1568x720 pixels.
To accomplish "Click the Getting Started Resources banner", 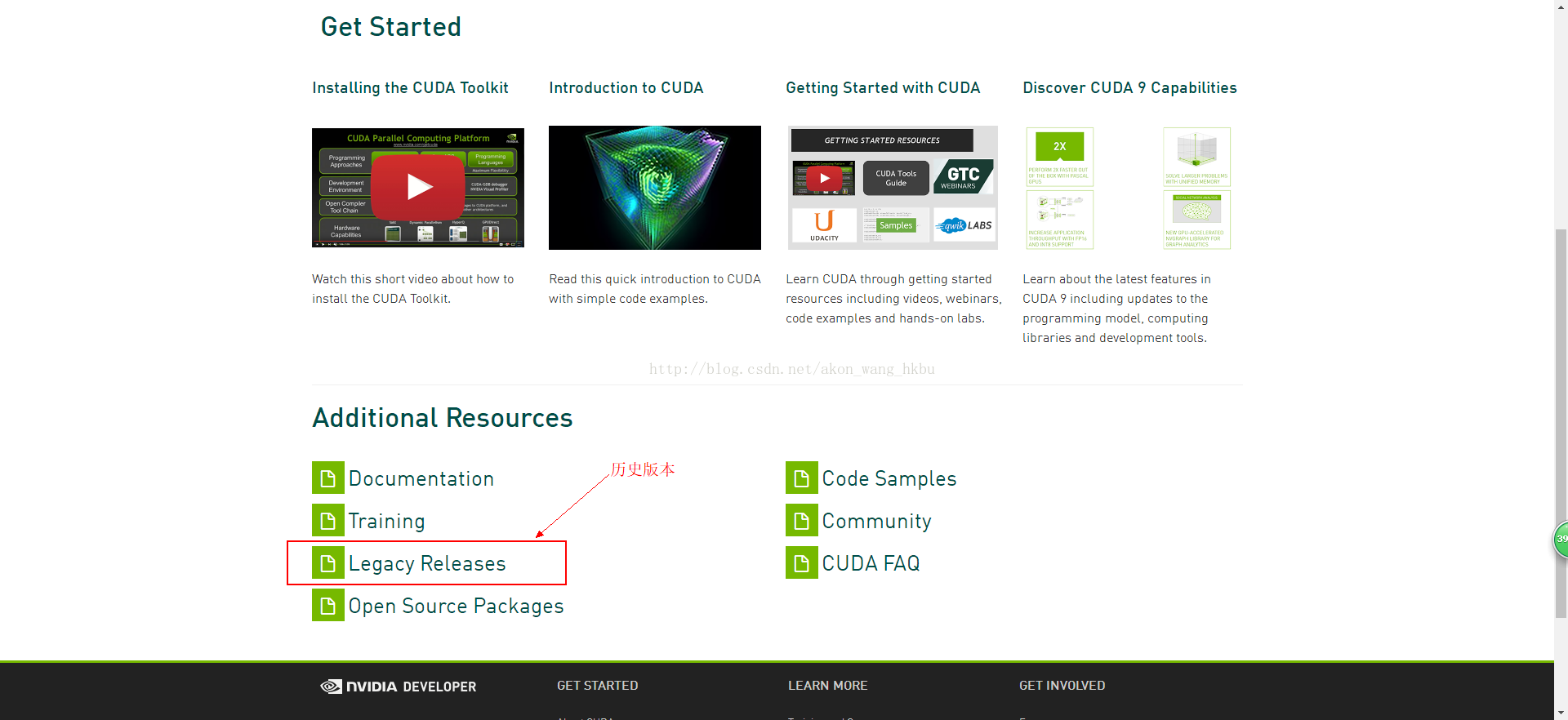I will [882, 140].
